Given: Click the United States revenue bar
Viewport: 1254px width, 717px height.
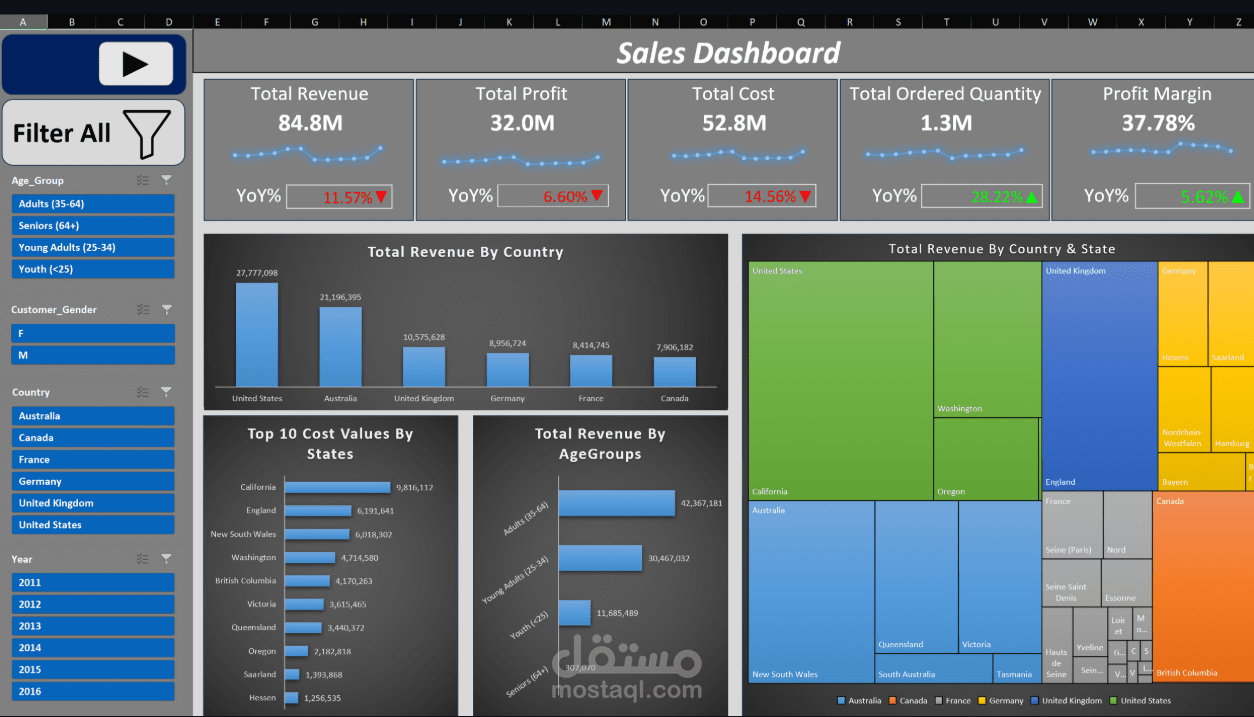Looking at the screenshot, I should point(257,335).
